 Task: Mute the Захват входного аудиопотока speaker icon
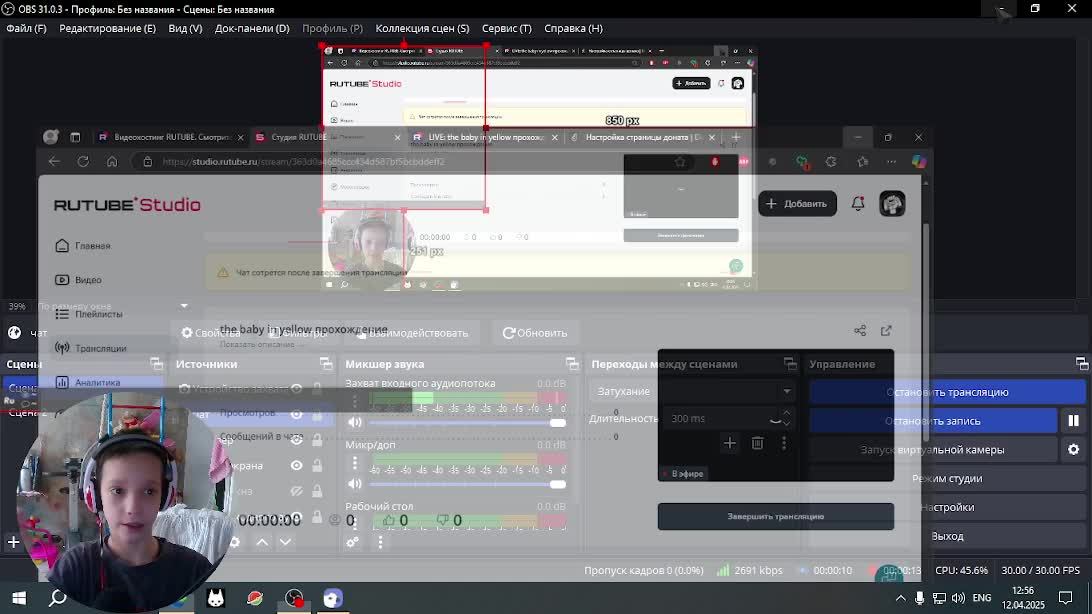point(355,422)
